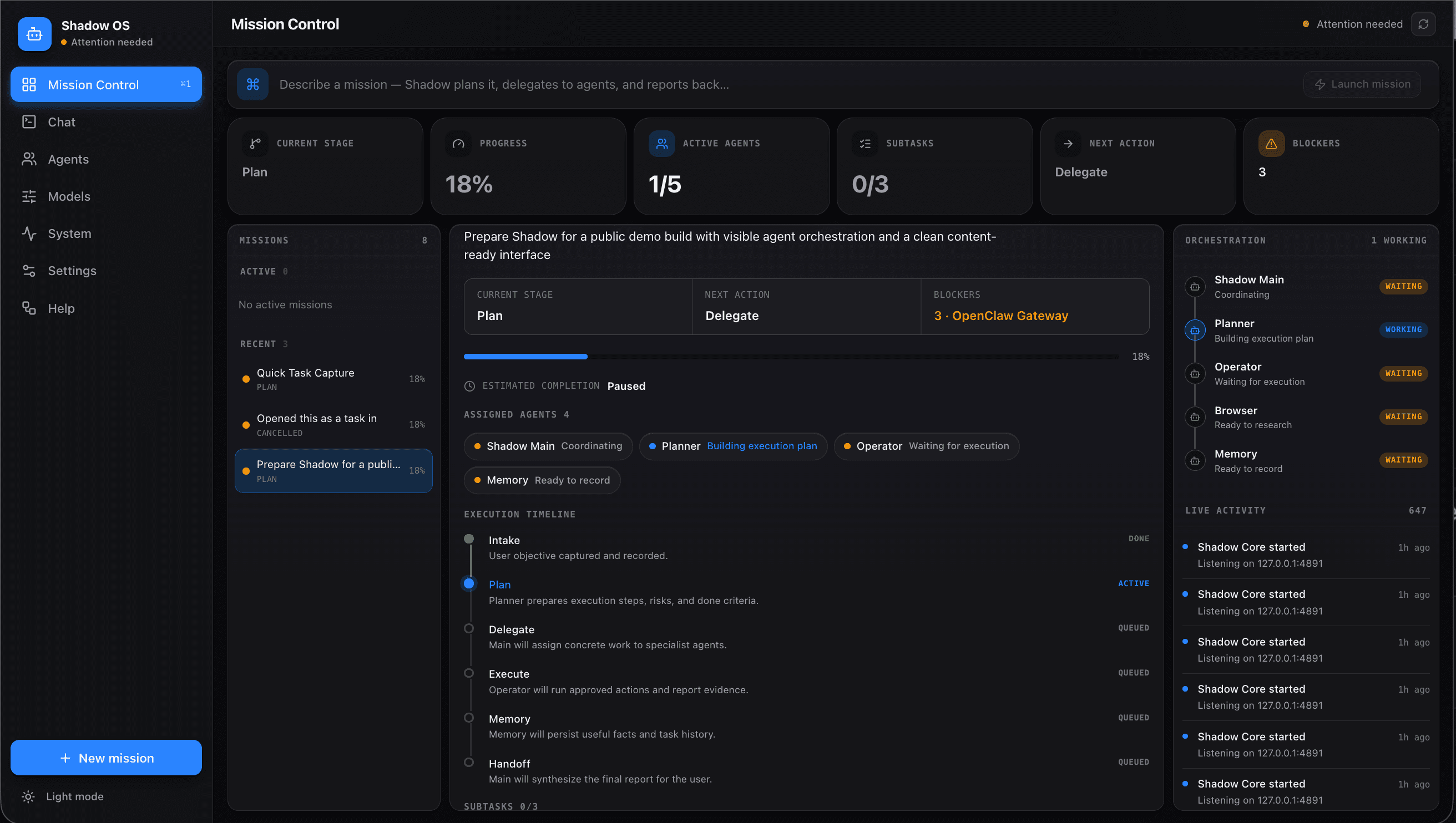Click the Intake timeline marker

[x=469, y=538]
